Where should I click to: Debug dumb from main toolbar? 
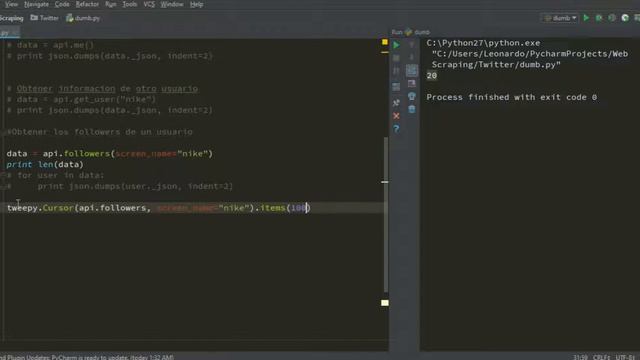599,18
